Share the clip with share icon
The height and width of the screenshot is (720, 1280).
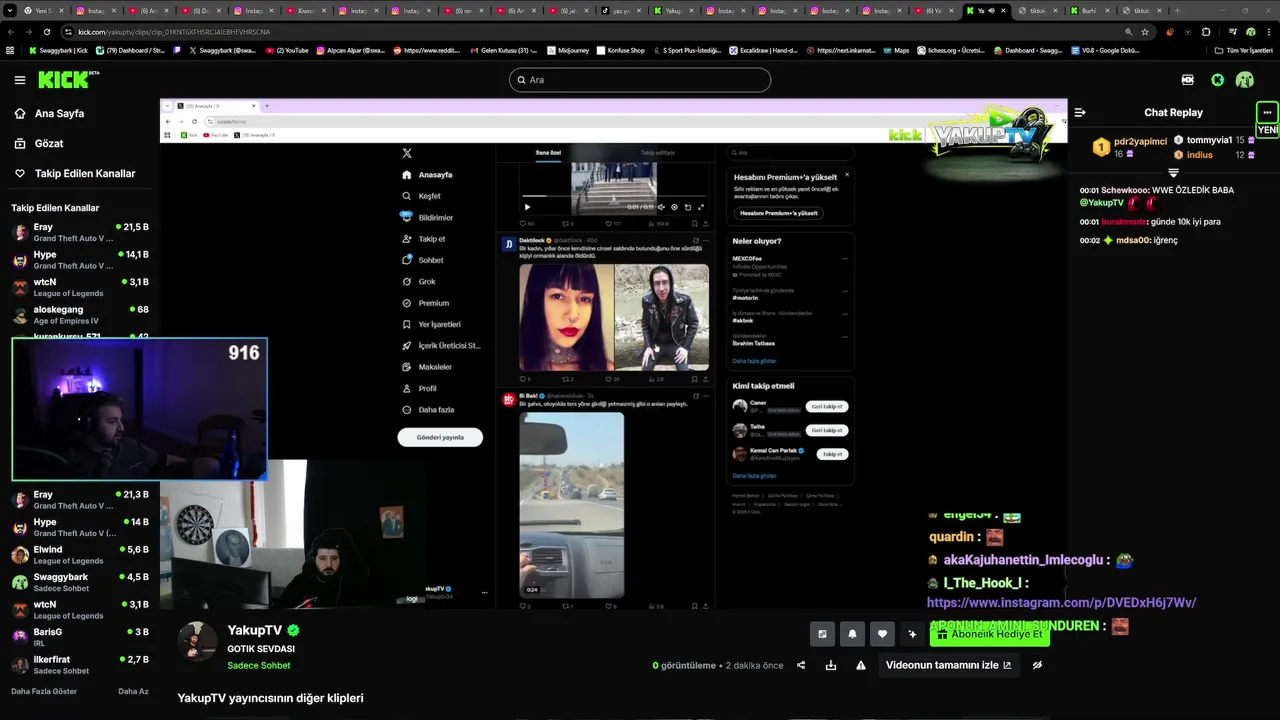pos(801,665)
